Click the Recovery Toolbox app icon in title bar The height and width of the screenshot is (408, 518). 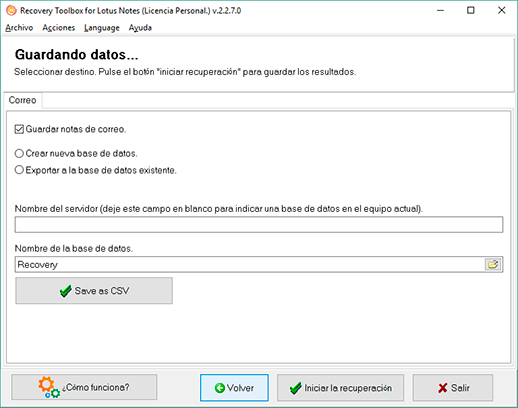[11, 10]
